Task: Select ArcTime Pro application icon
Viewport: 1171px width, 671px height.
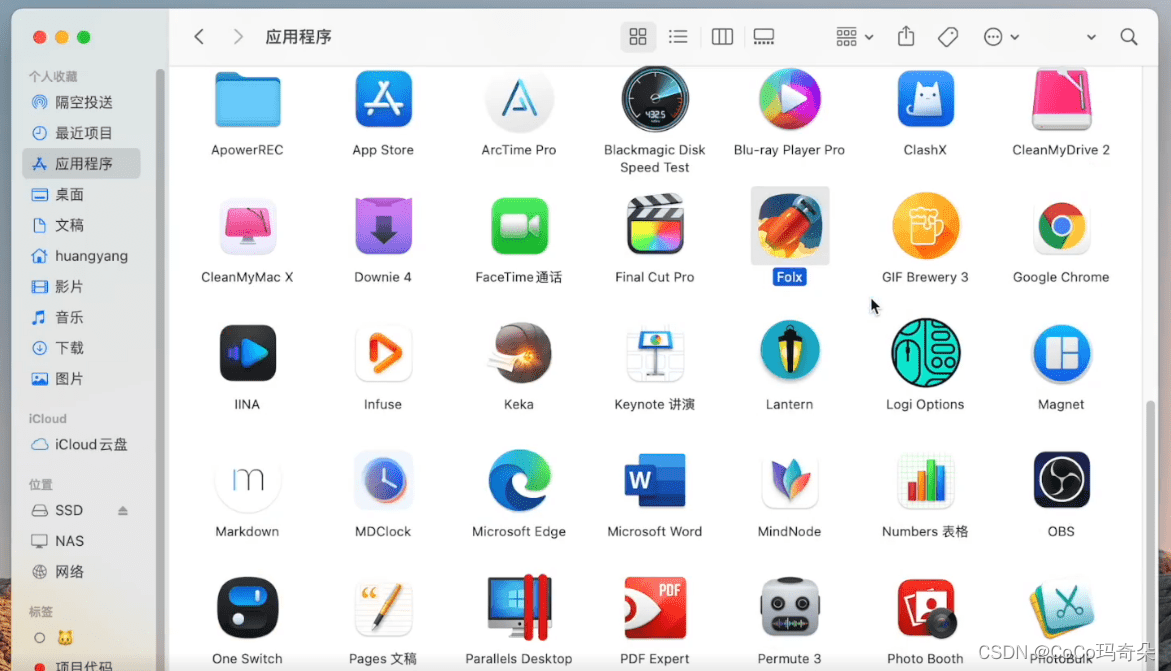Action: tap(519, 99)
